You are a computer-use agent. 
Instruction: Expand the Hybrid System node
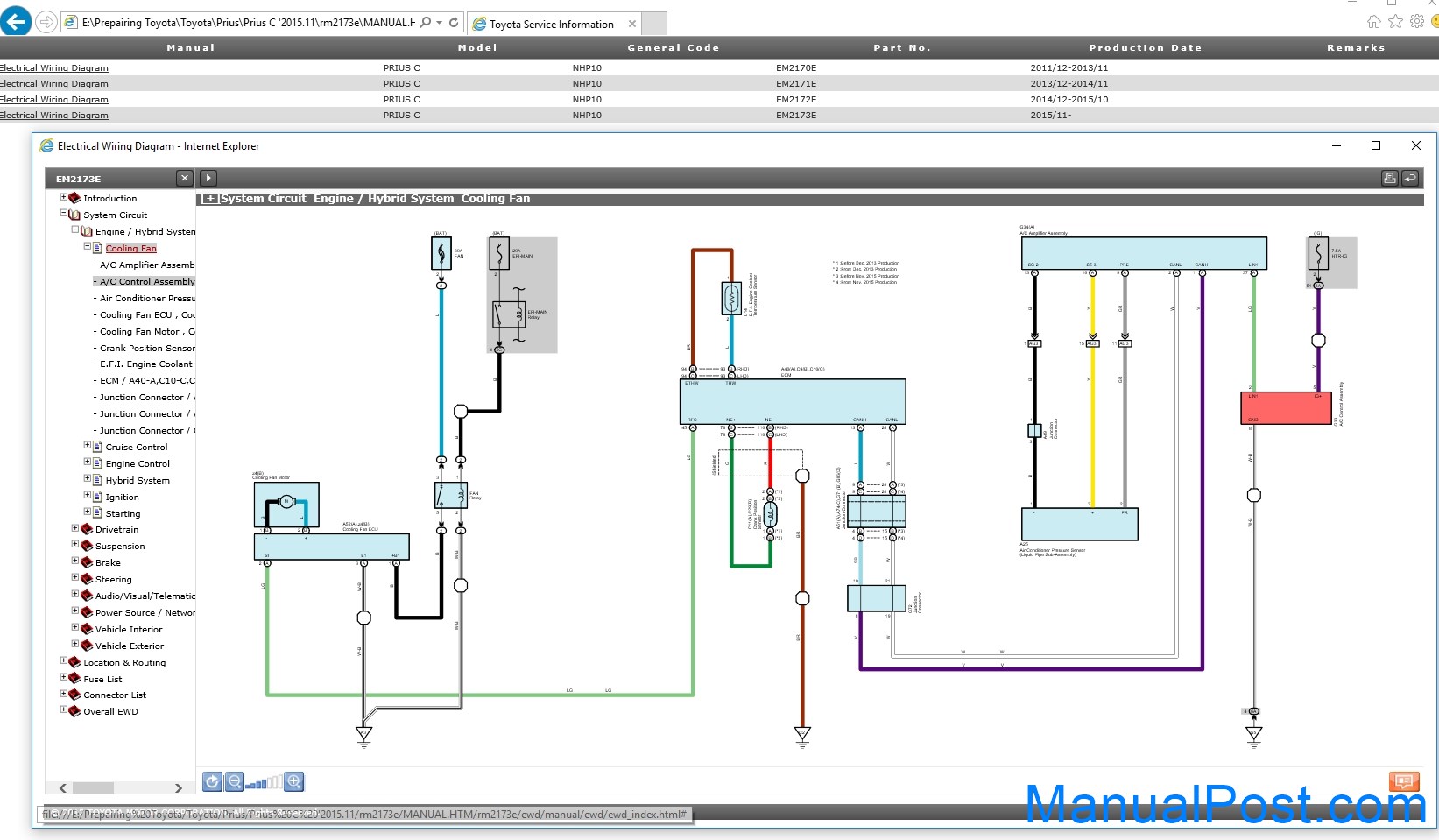88,478
